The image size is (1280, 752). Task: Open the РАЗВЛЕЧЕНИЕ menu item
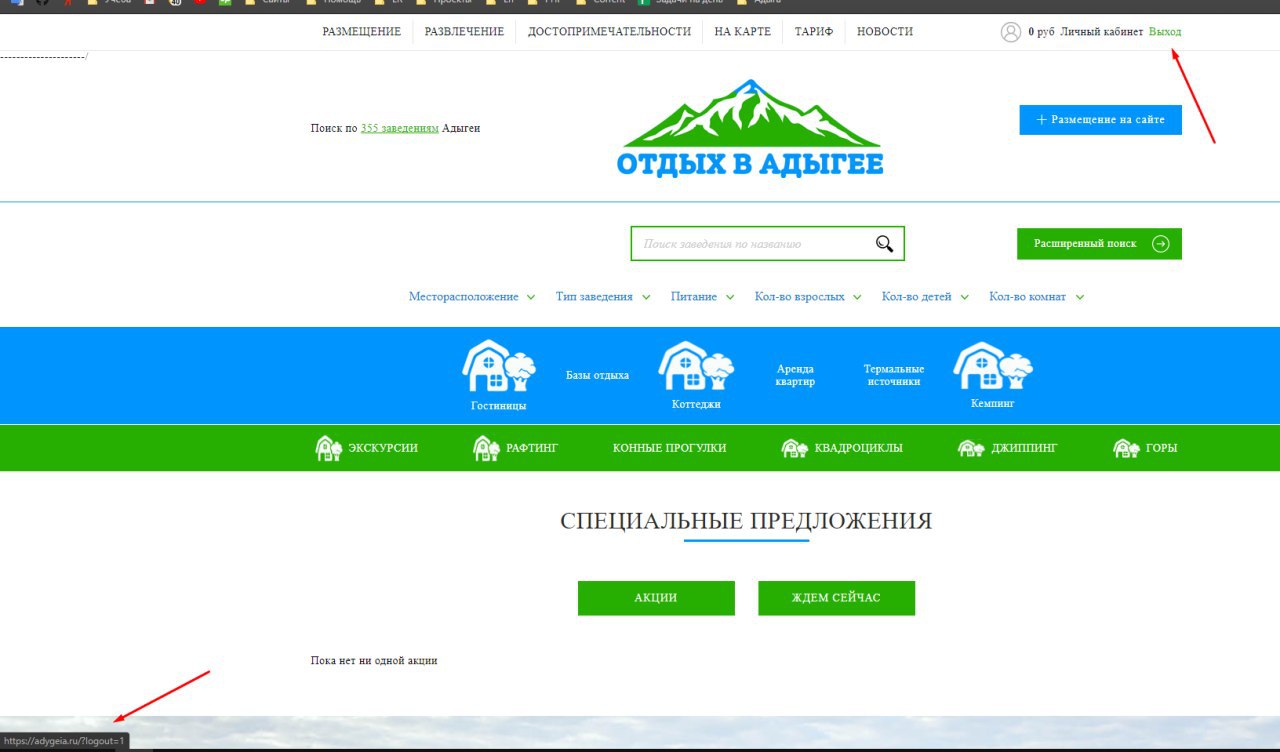click(x=464, y=32)
